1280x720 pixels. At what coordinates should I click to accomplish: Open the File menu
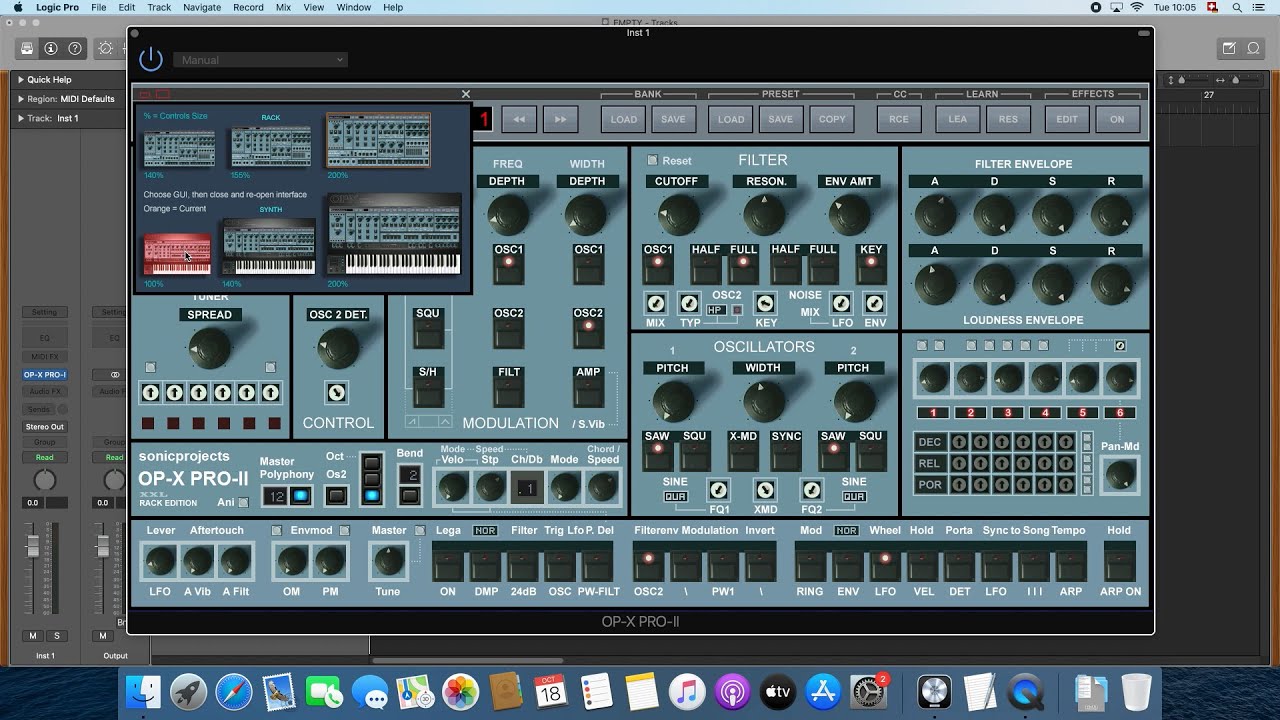99,7
